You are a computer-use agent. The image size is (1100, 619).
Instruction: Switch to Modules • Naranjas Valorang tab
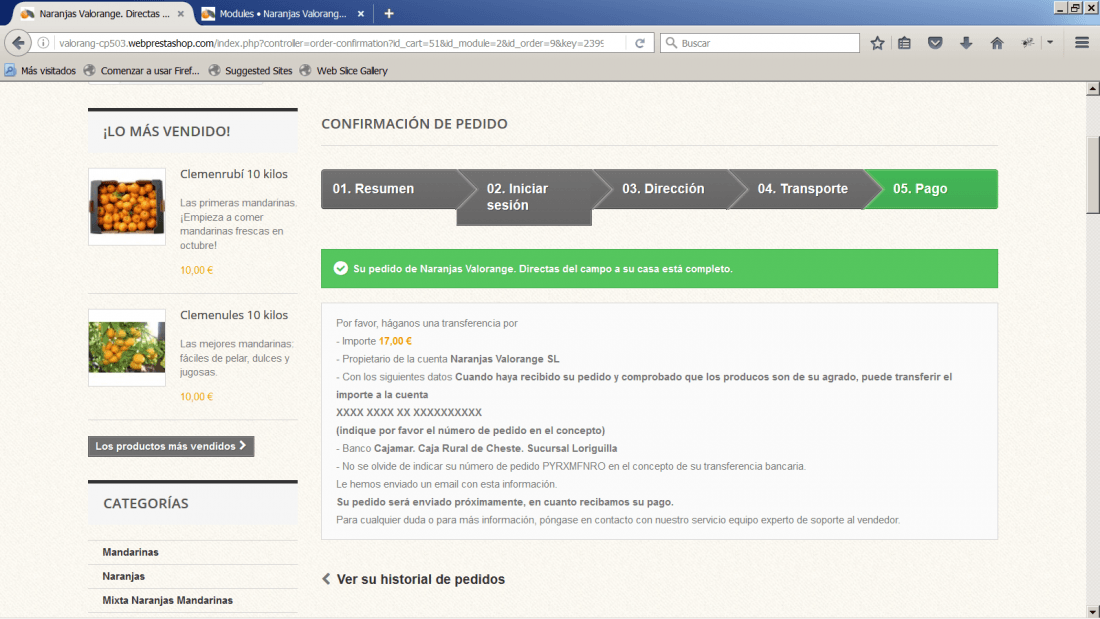coord(283,13)
